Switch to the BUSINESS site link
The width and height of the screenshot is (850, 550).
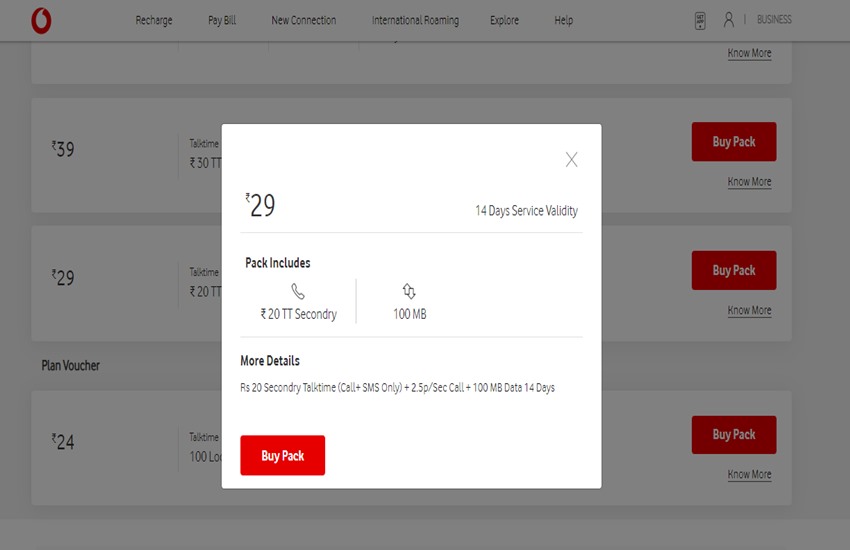[x=774, y=20]
